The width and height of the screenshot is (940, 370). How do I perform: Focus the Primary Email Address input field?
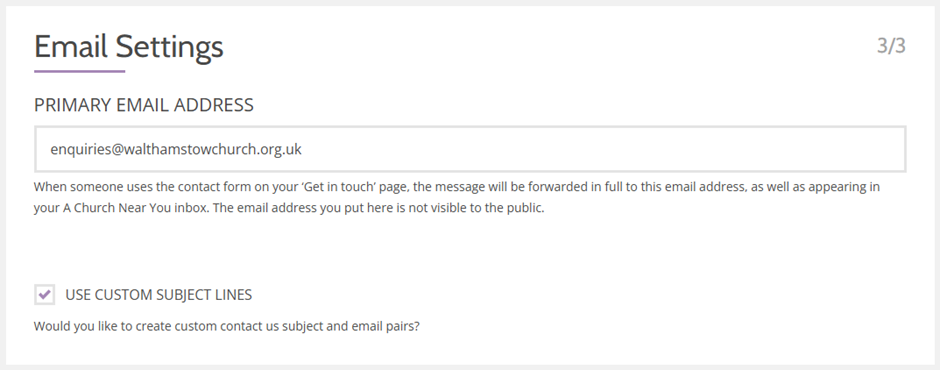coord(470,149)
